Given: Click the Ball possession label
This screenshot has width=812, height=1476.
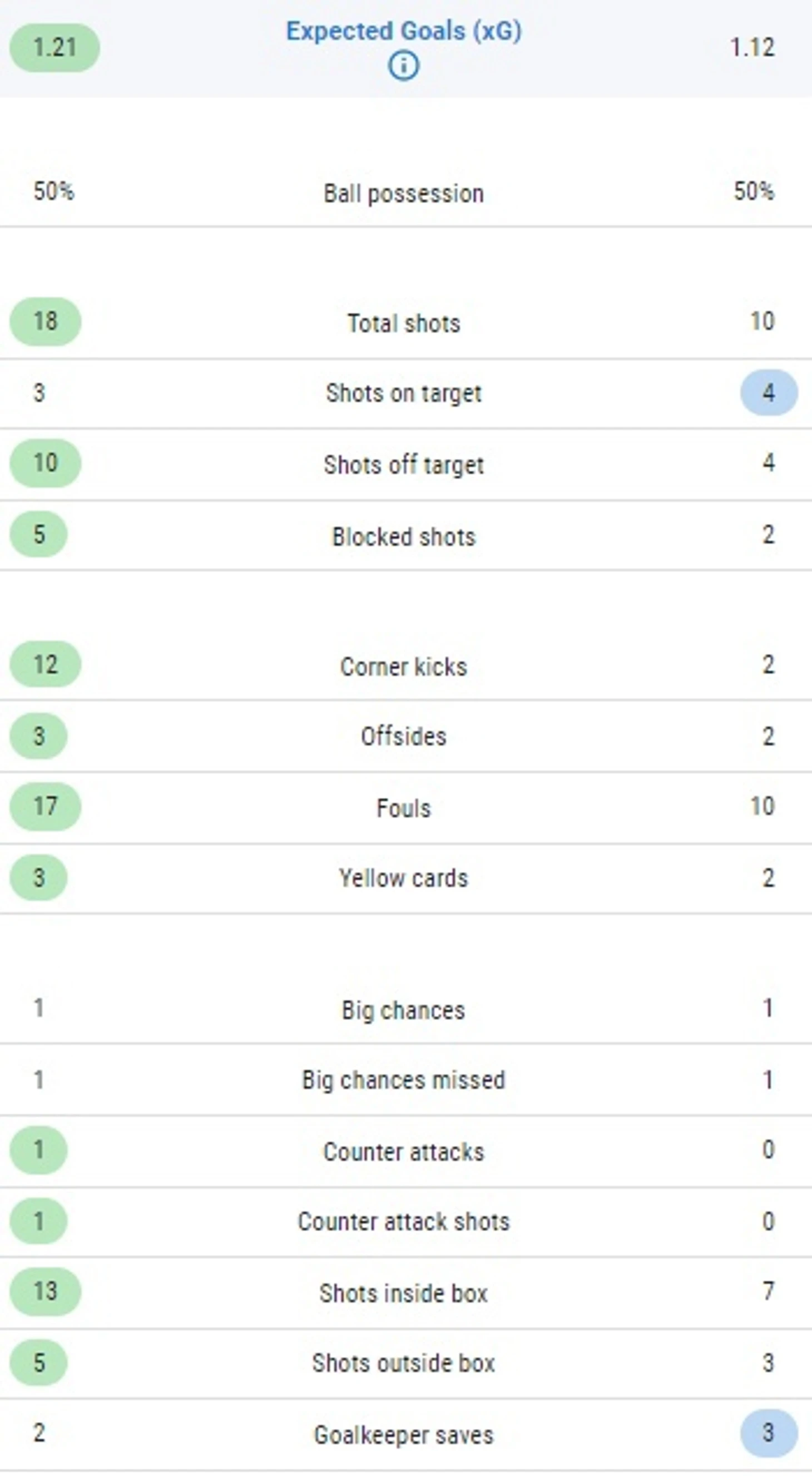Looking at the screenshot, I should click(x=404, y=194).
